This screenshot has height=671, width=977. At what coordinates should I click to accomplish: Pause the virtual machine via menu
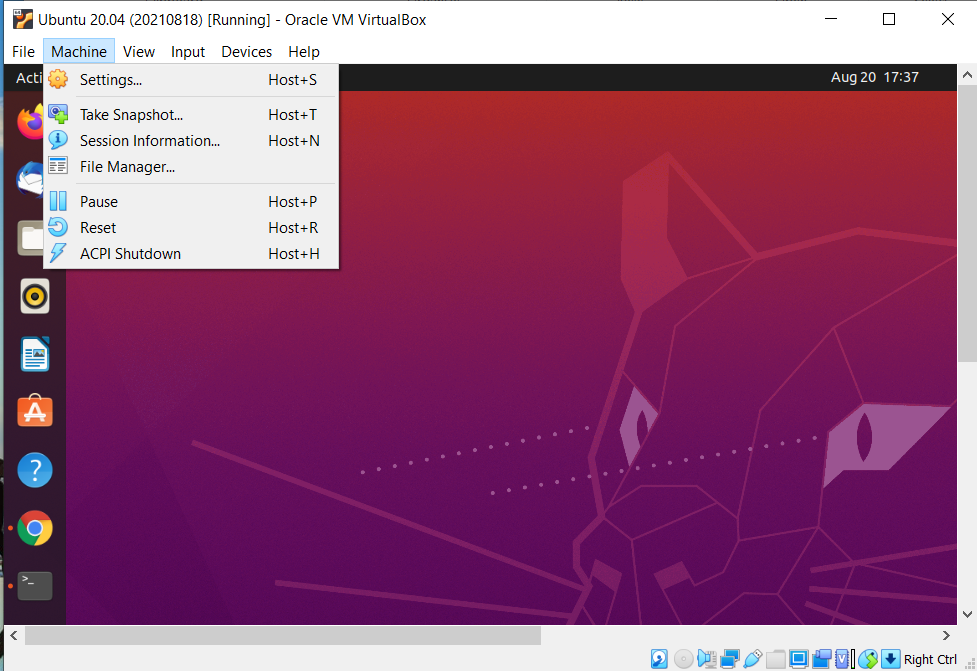(x=191, y=202)
